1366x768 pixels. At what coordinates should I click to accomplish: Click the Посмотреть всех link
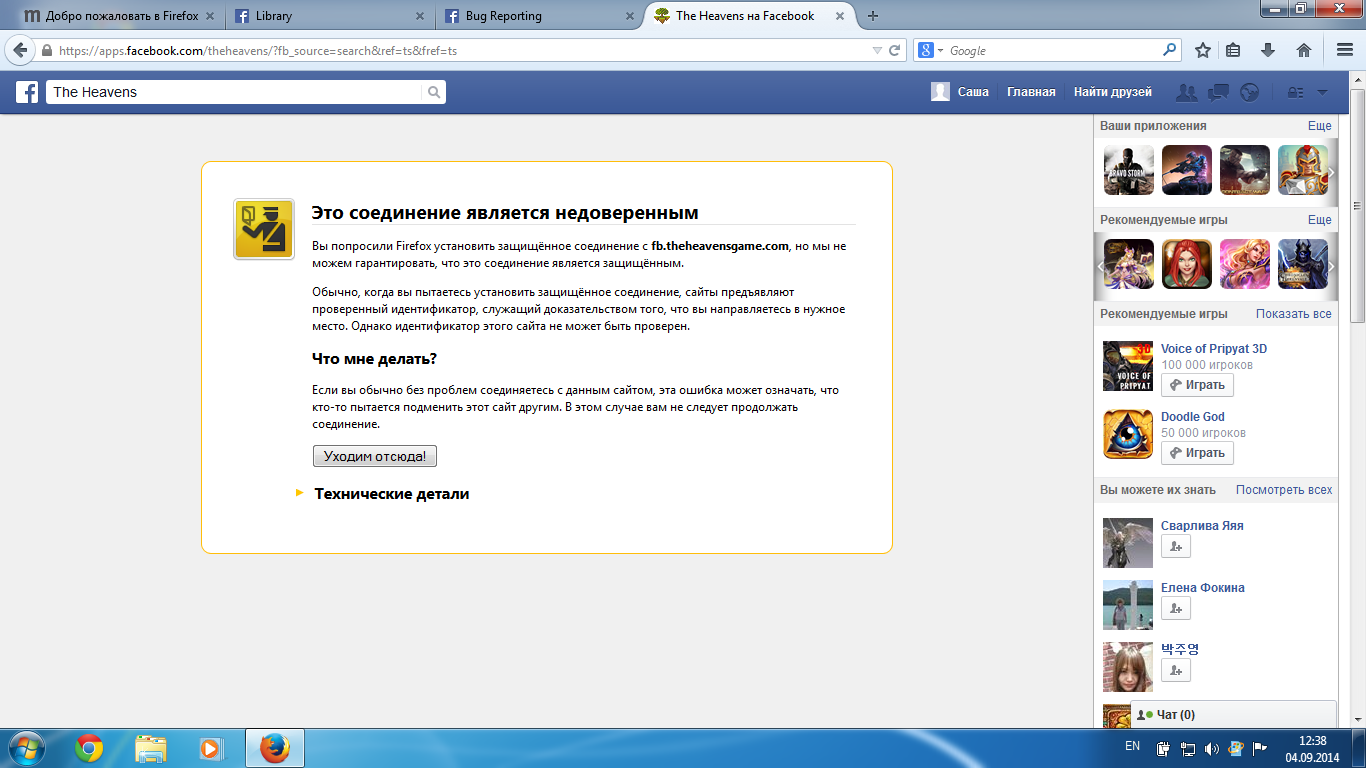1284,490
